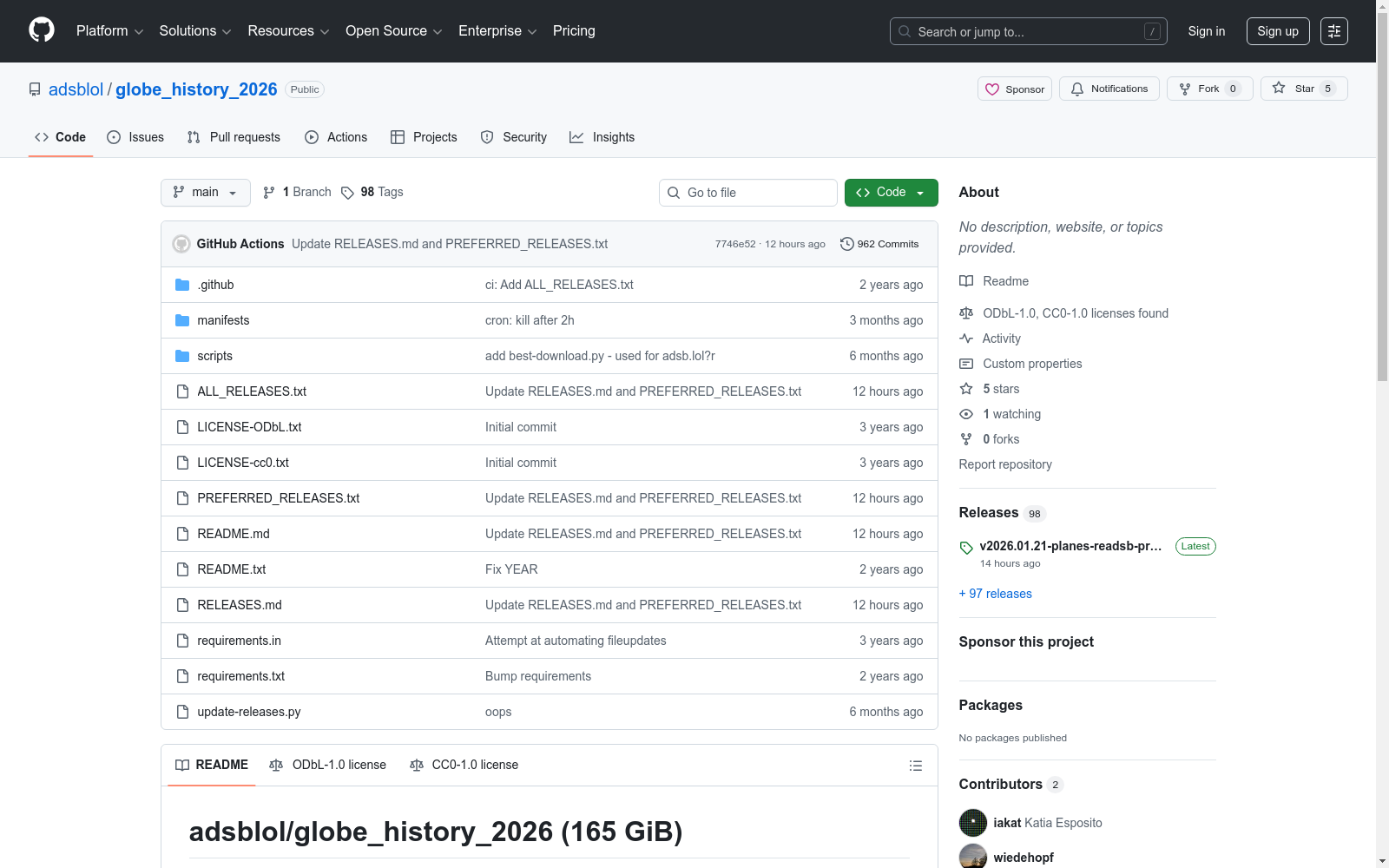Expand the Platform menu

tap(109, 31)
